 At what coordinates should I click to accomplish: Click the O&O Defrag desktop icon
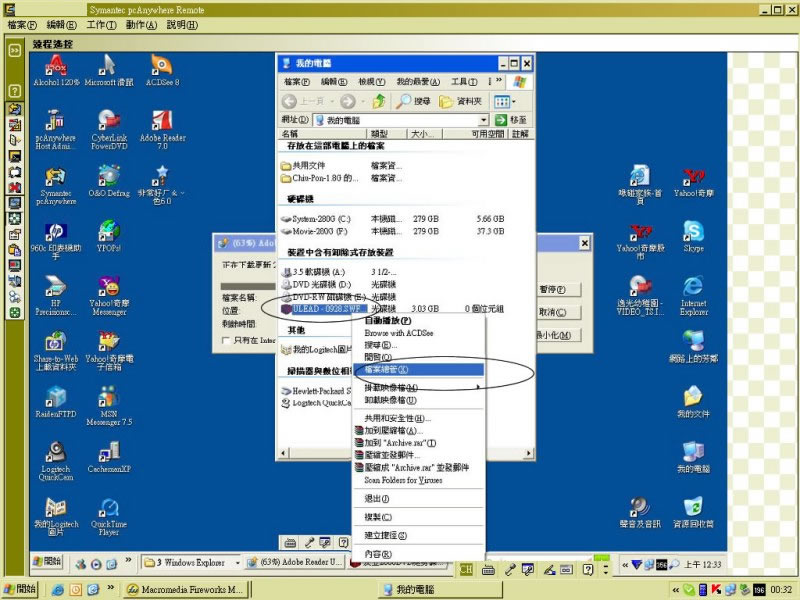click(109, 181)
